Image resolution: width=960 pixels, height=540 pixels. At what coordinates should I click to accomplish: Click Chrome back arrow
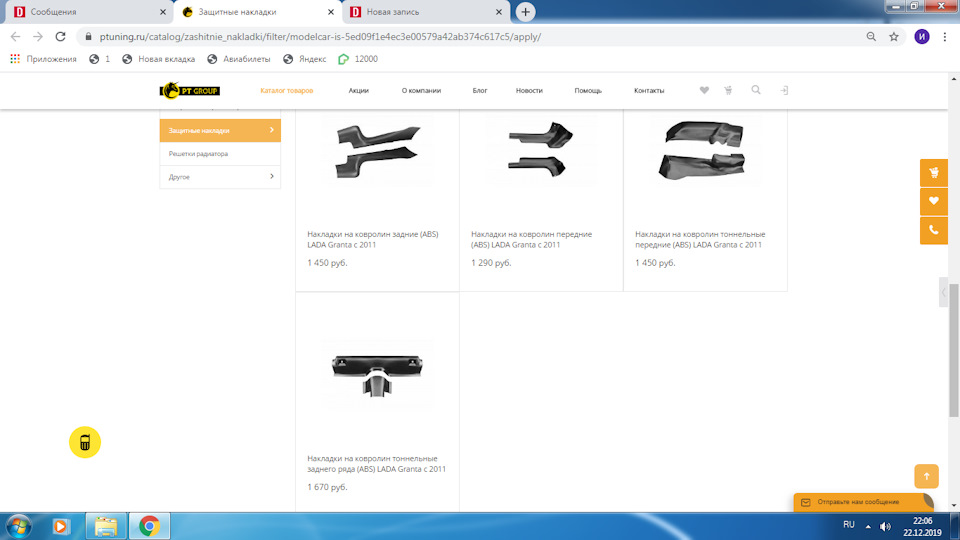point(15,37)
